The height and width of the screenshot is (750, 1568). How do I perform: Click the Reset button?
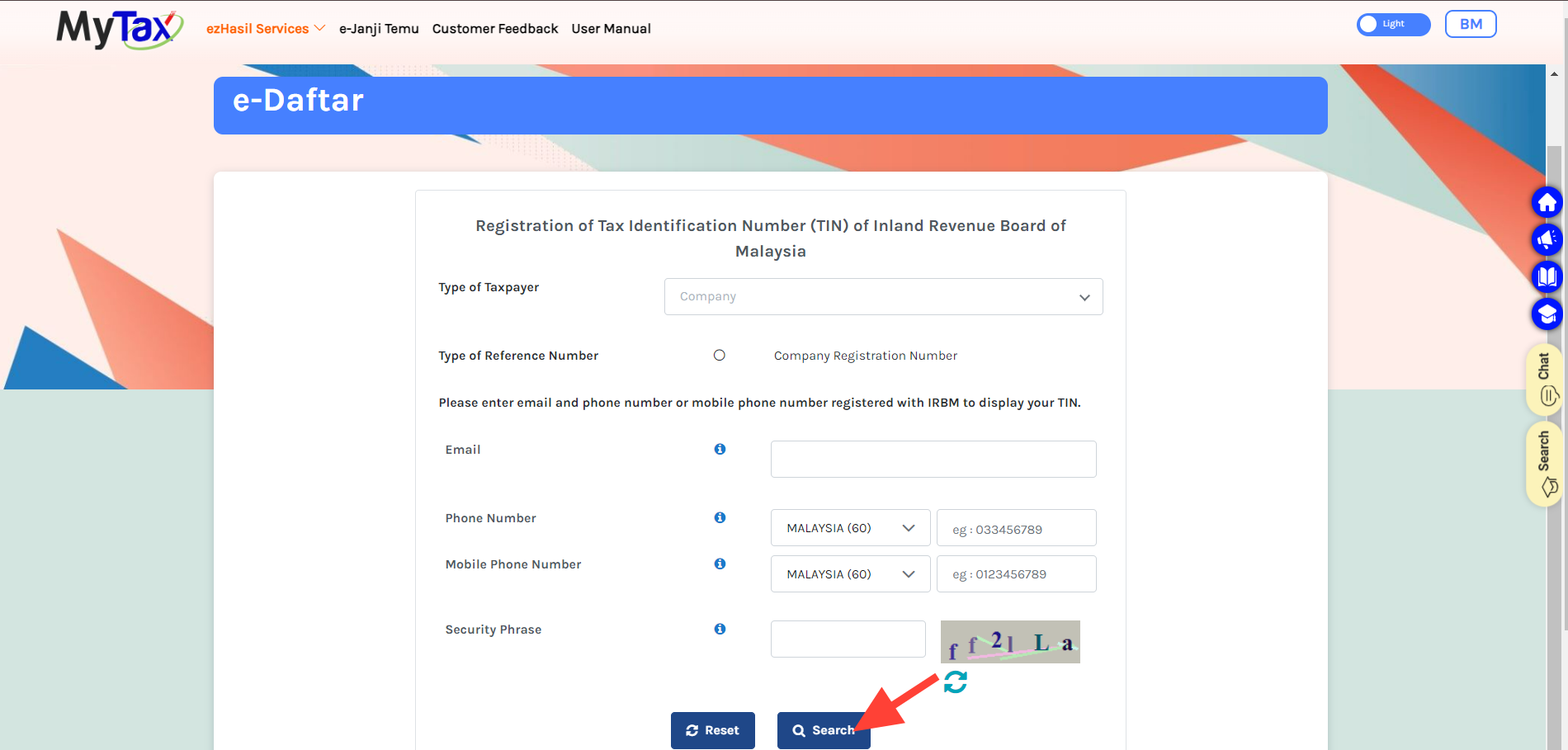pos(713,730)
